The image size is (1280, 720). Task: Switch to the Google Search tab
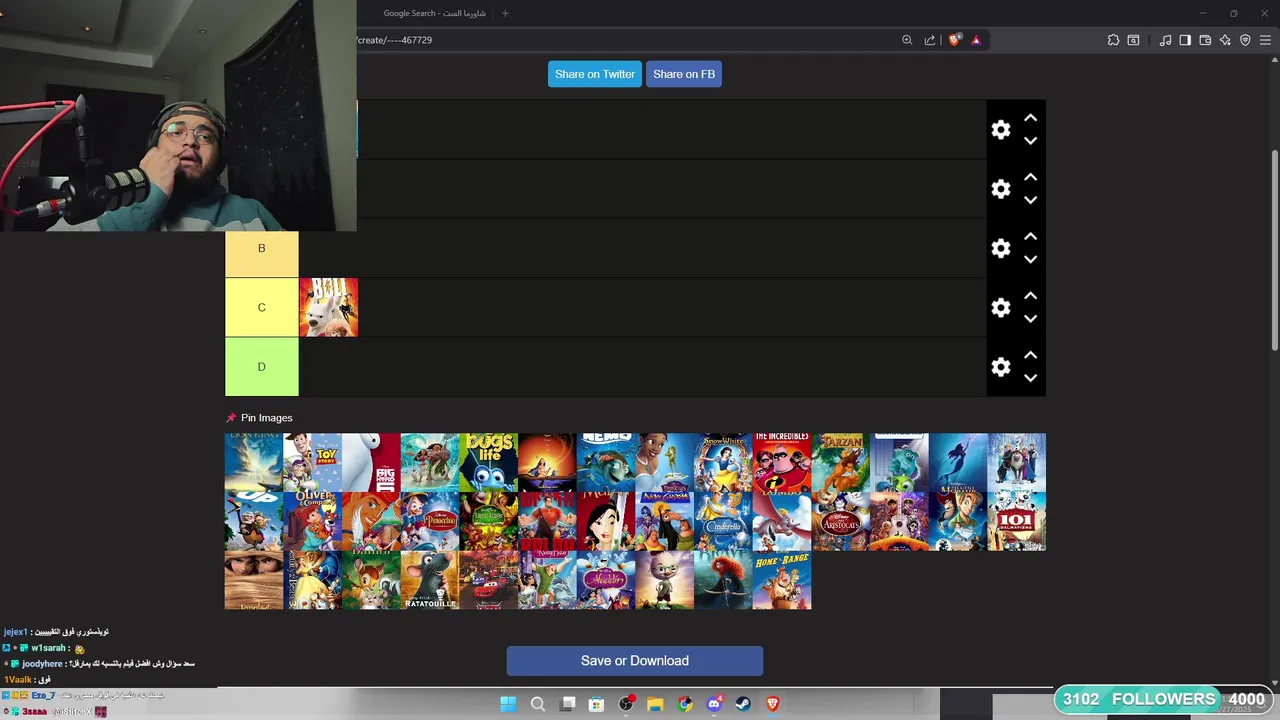click(x=434, y=13)
